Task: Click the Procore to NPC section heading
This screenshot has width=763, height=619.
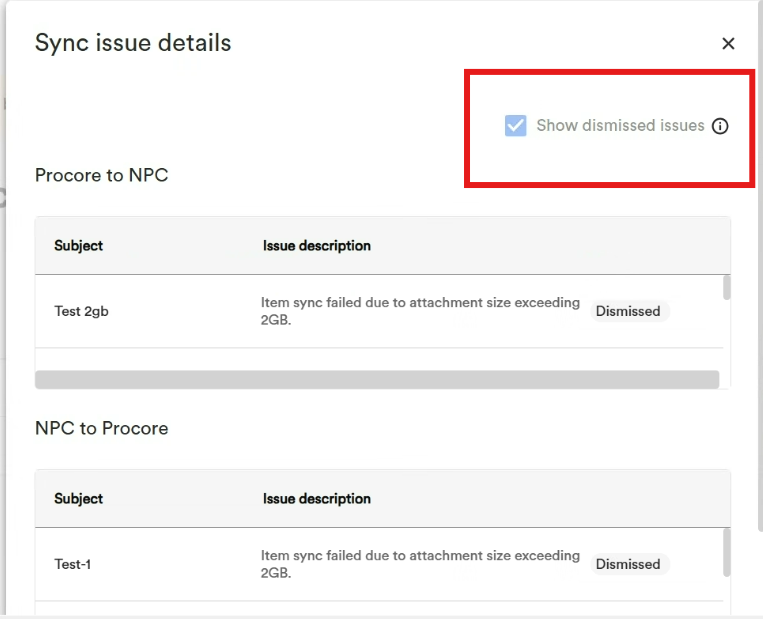Action: point(102,175)
